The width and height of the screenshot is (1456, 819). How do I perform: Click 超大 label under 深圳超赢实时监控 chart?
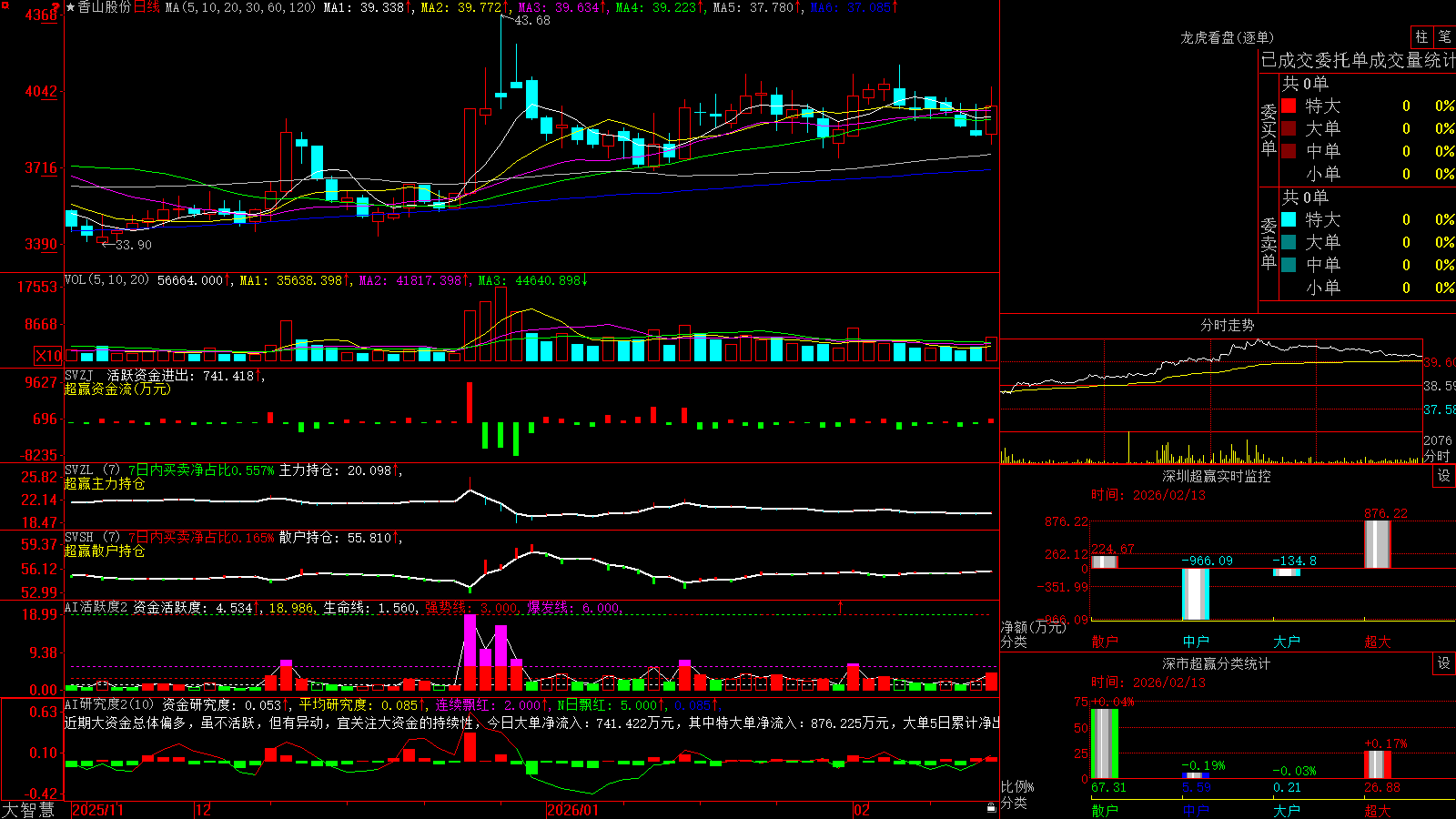tap(1378, 642)
